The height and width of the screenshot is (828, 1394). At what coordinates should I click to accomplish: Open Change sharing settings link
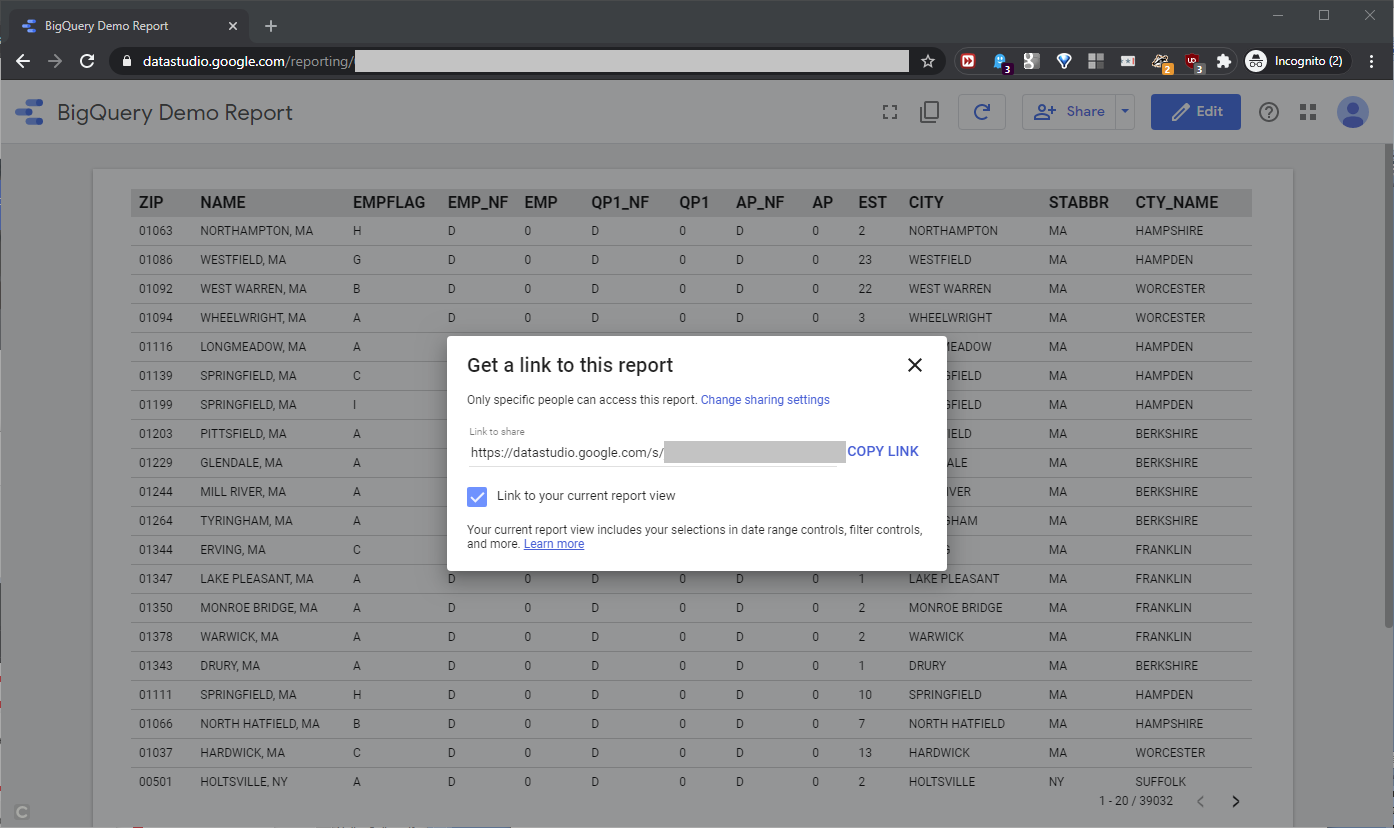pos(765,400)
